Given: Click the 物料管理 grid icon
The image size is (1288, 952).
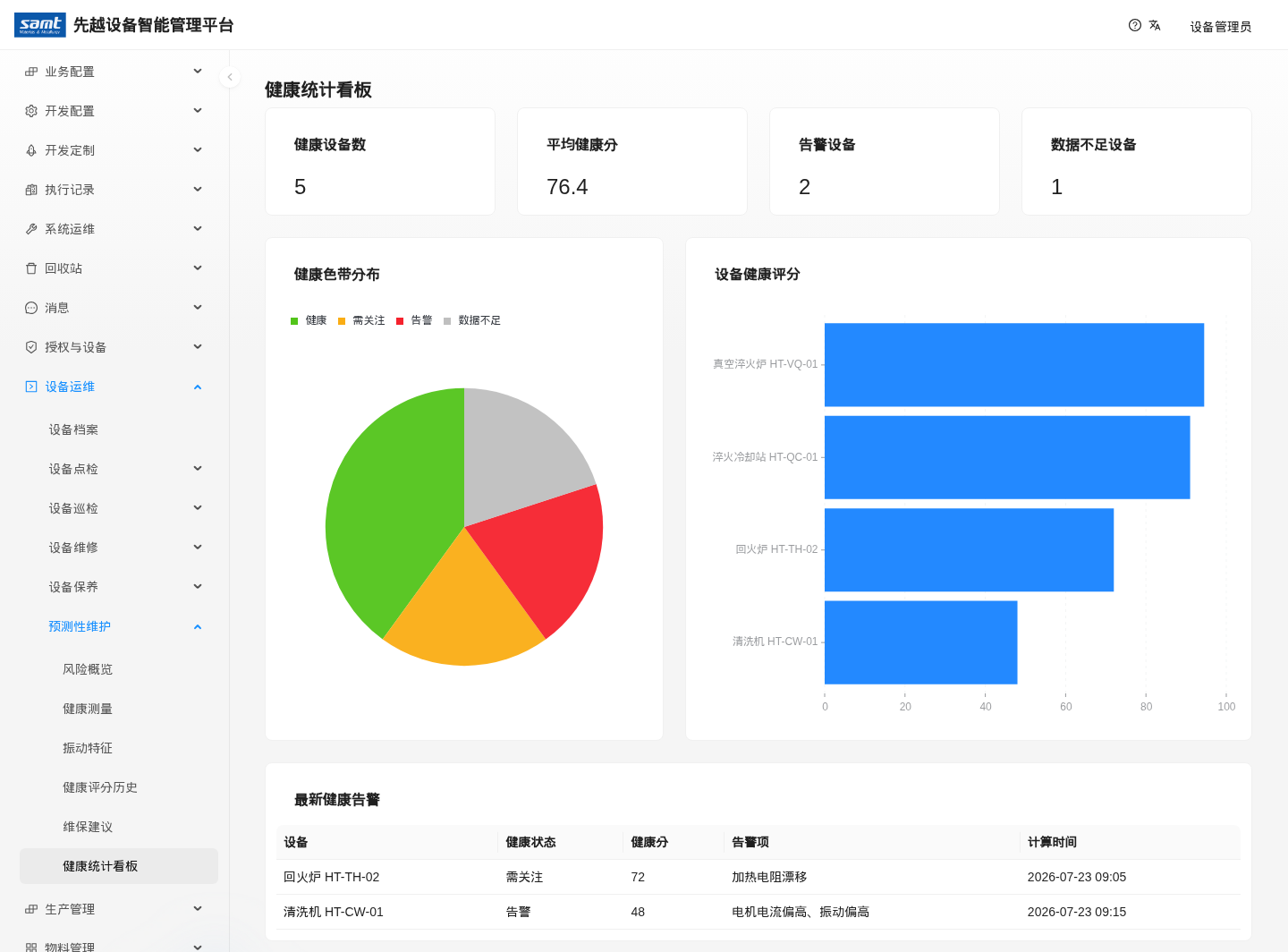Looking at the screenshot, I should point(31,947).
